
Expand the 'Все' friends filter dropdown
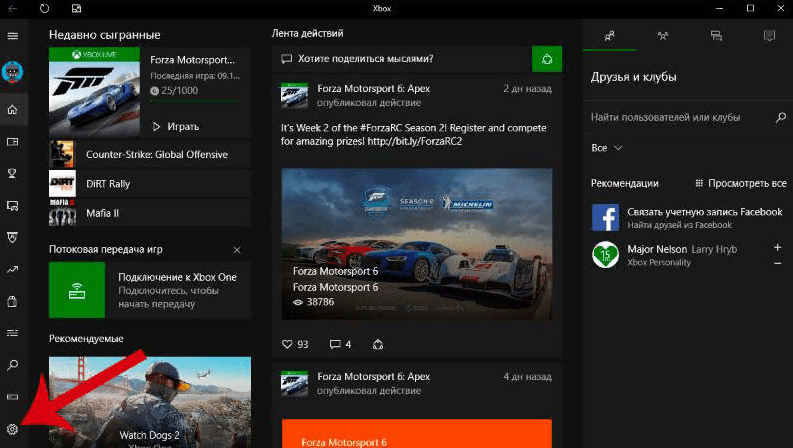coord(606,148)
